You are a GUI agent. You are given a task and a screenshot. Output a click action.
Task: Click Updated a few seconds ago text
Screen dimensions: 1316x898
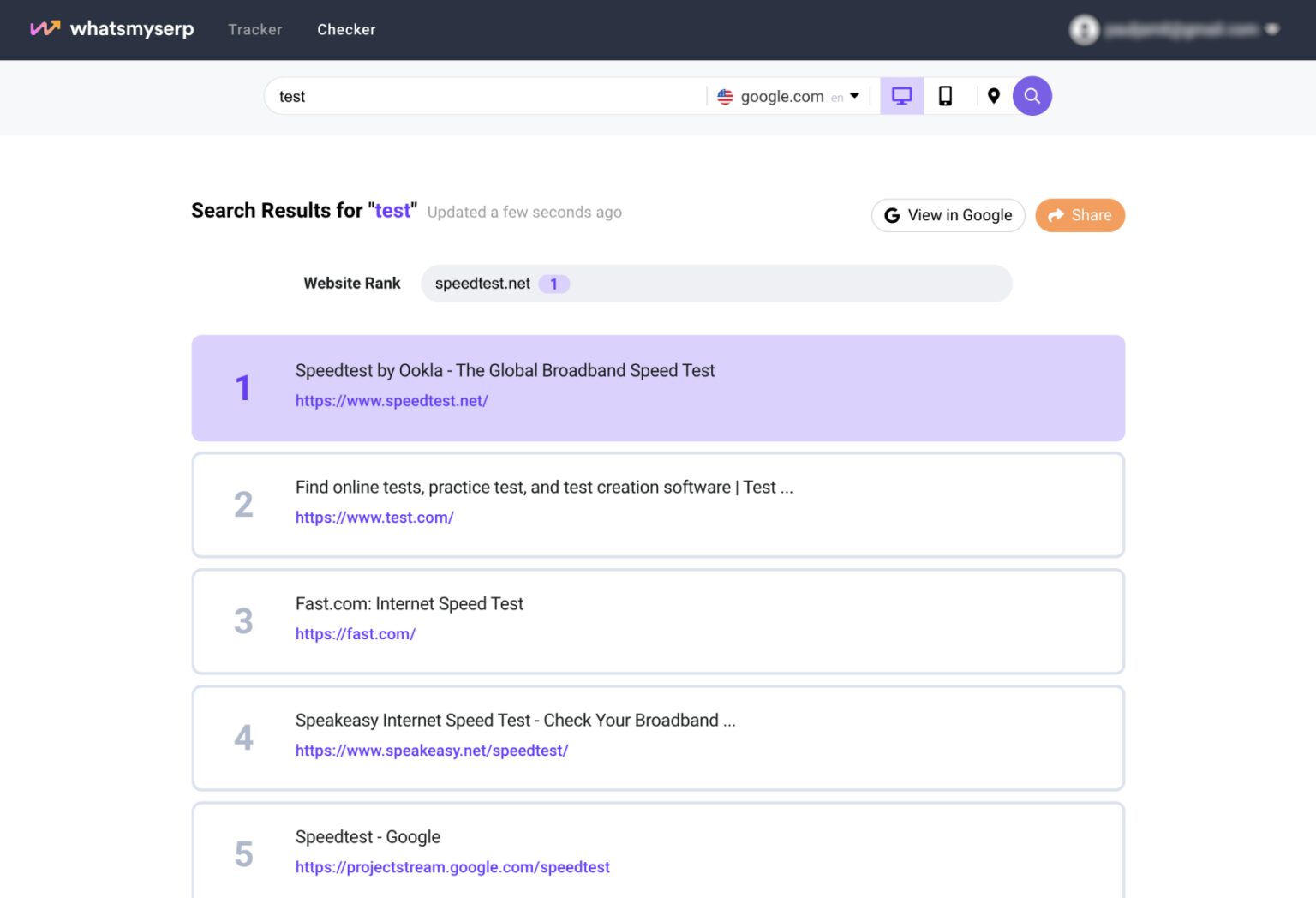(524, 213)
